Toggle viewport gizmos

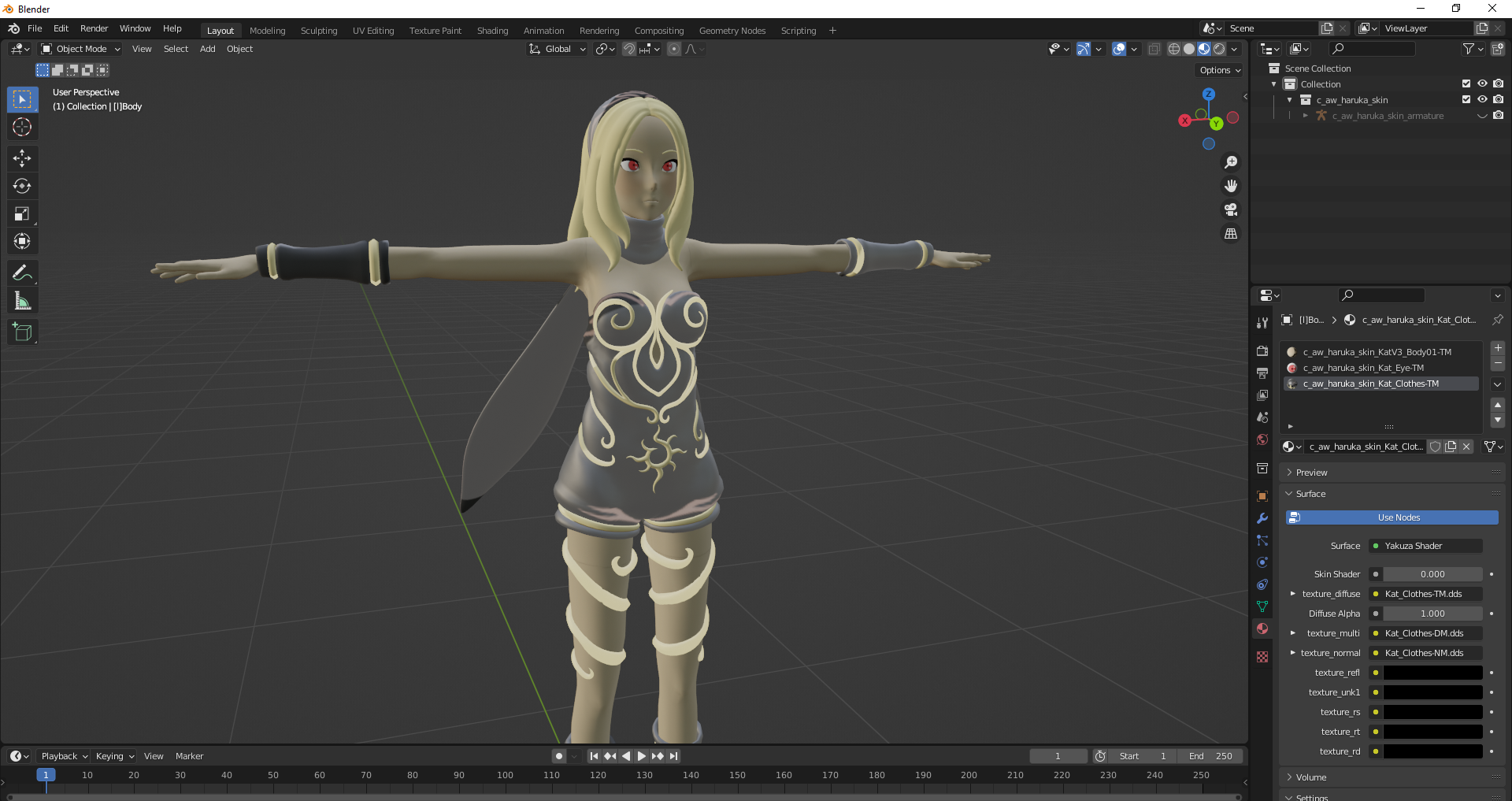click(1084, 49)
